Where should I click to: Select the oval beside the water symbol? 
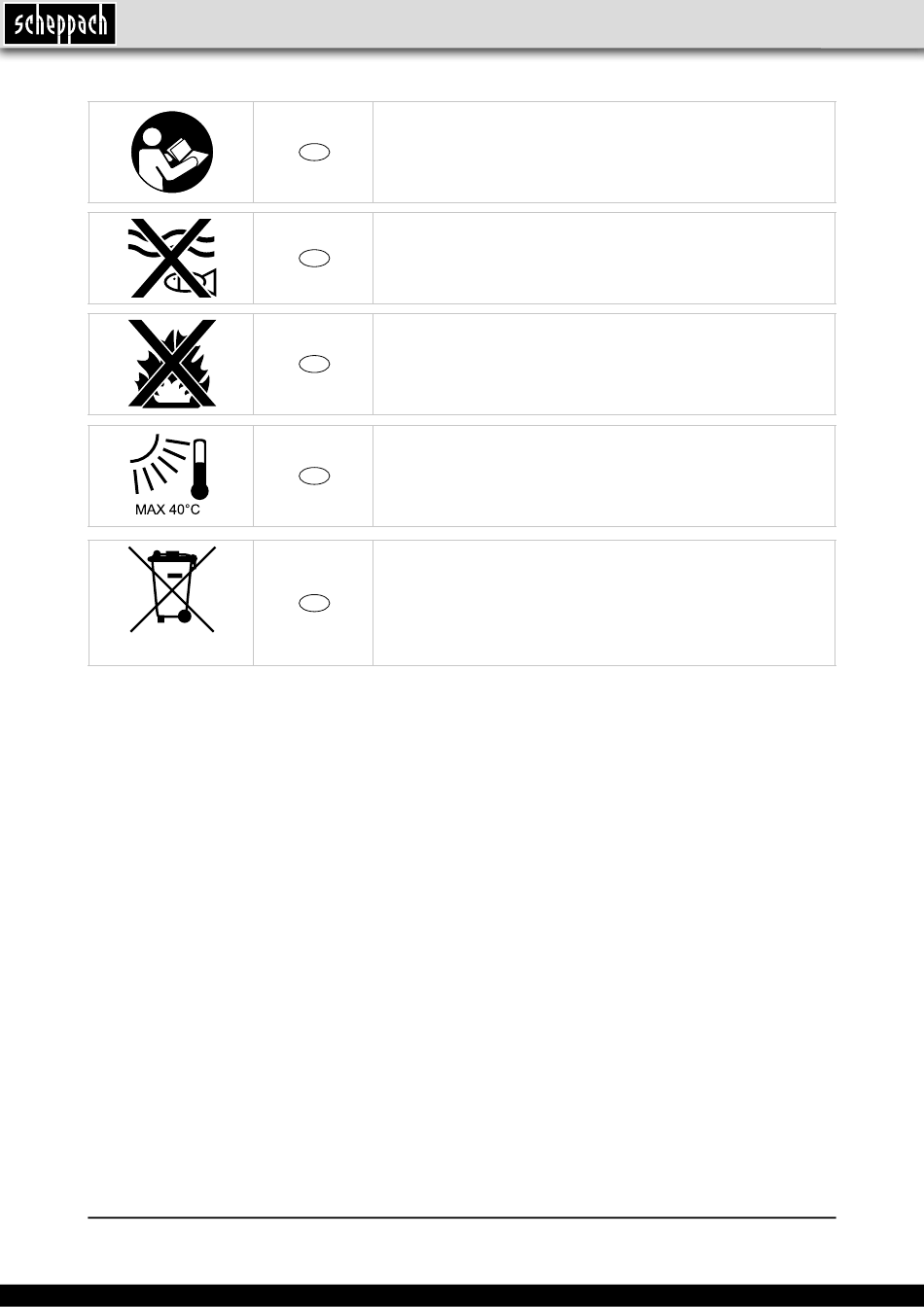point(313,258)
